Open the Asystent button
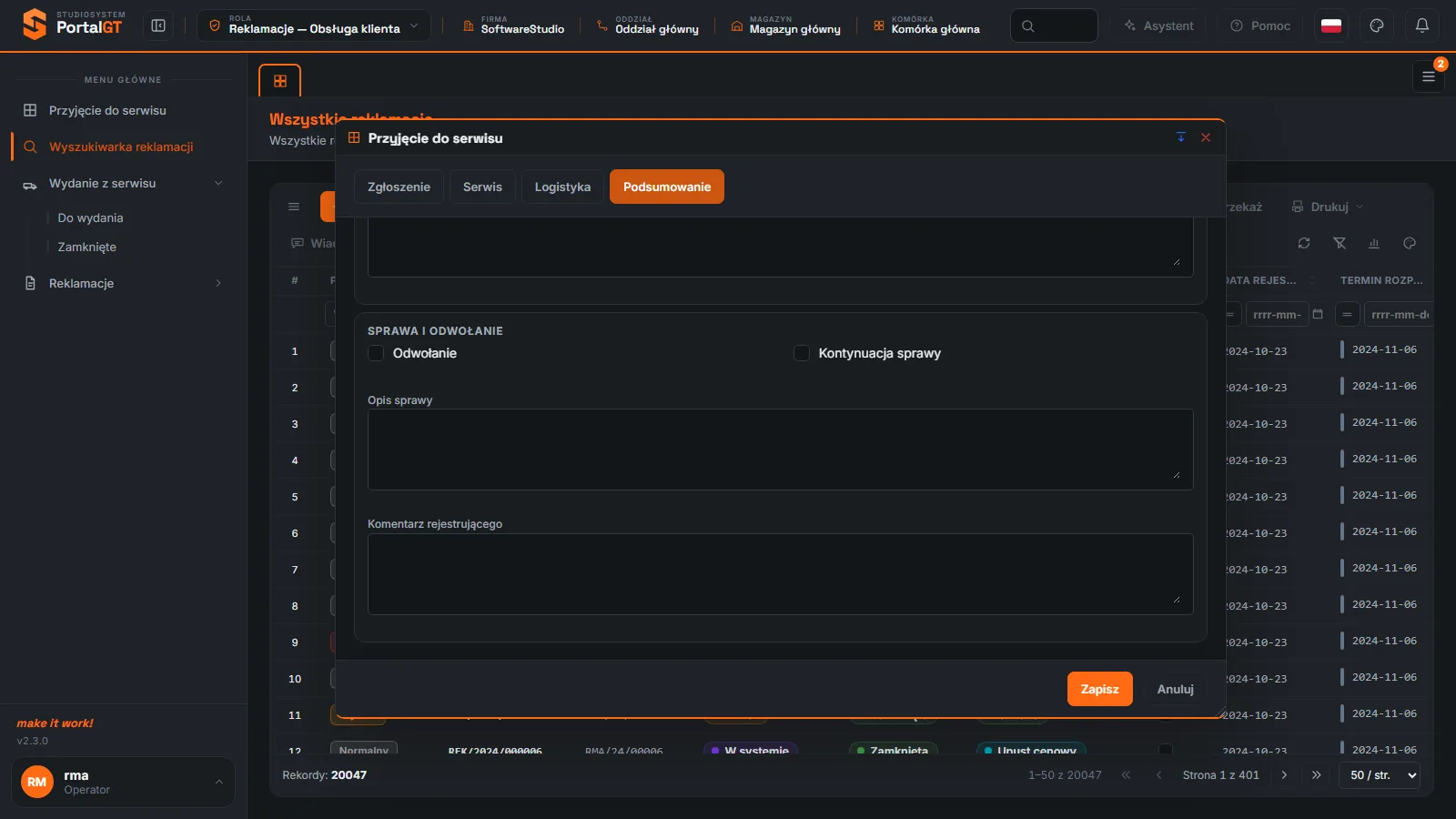The image size is (1456, 819). tap(1158, 25)
